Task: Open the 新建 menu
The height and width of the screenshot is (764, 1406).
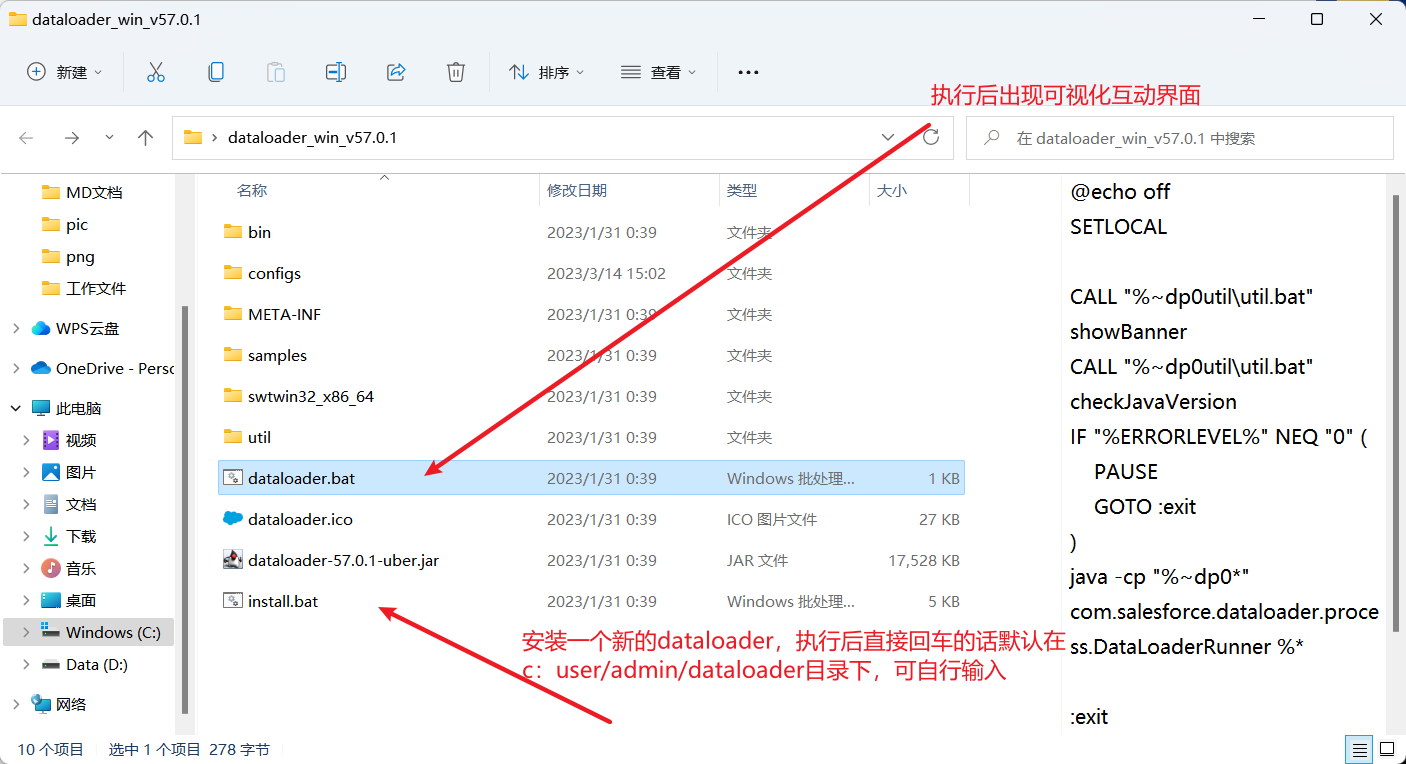Action: 64,71
